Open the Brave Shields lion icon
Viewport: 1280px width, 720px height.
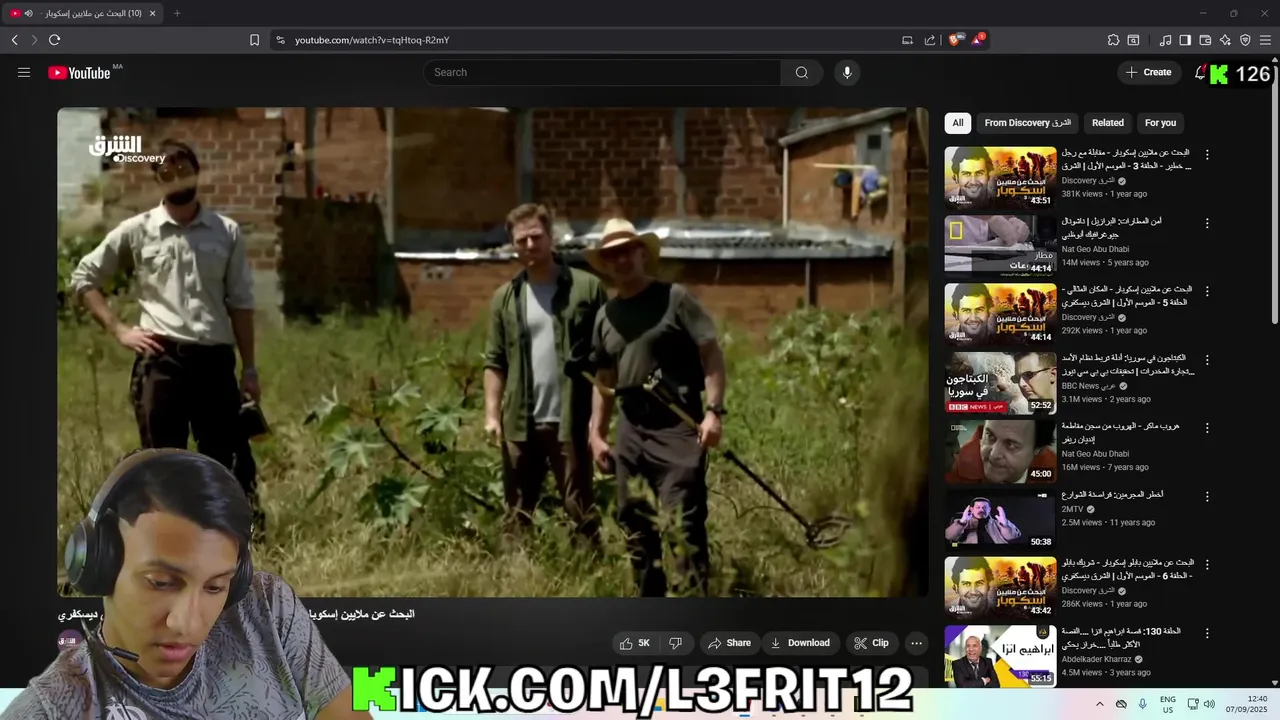[955, 40]
